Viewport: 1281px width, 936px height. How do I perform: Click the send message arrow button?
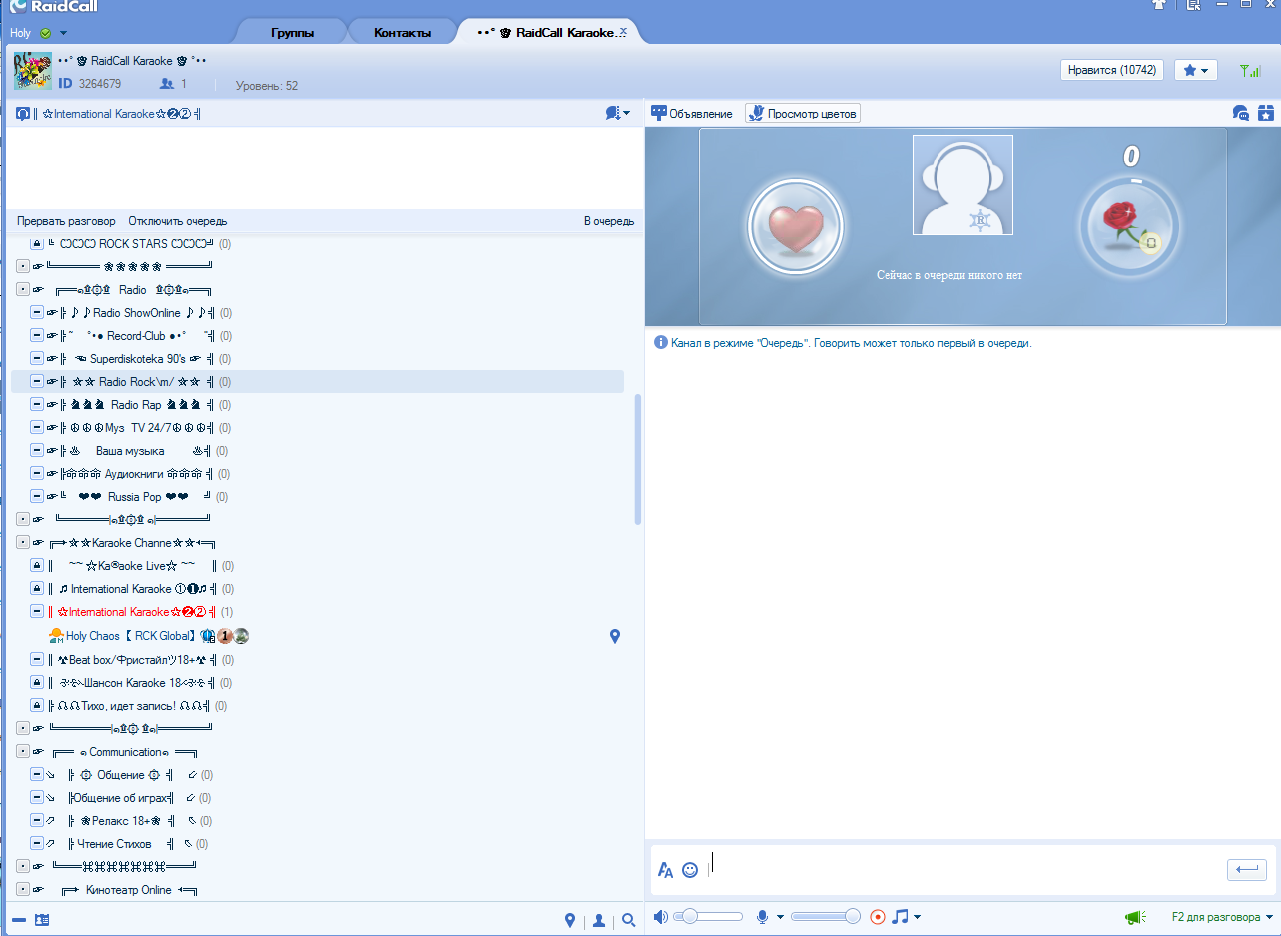(1247, 870)
